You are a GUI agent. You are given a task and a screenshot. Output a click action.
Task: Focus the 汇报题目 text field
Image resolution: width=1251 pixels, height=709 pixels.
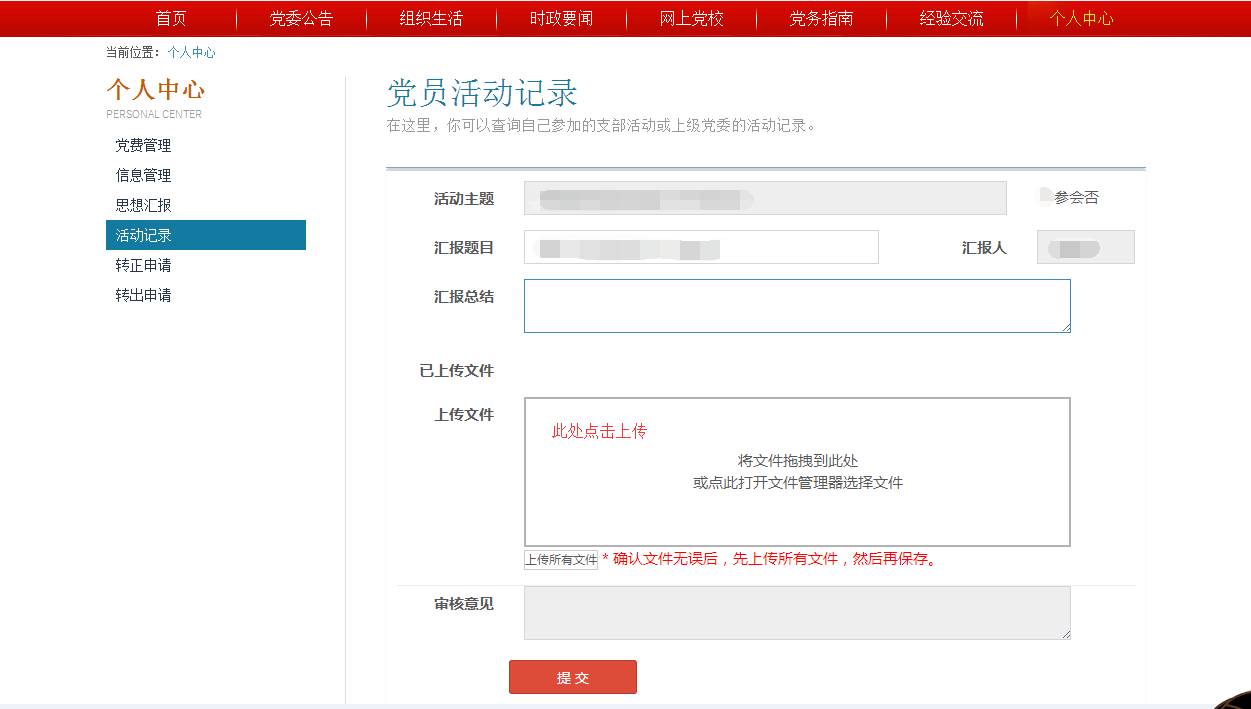700,247
